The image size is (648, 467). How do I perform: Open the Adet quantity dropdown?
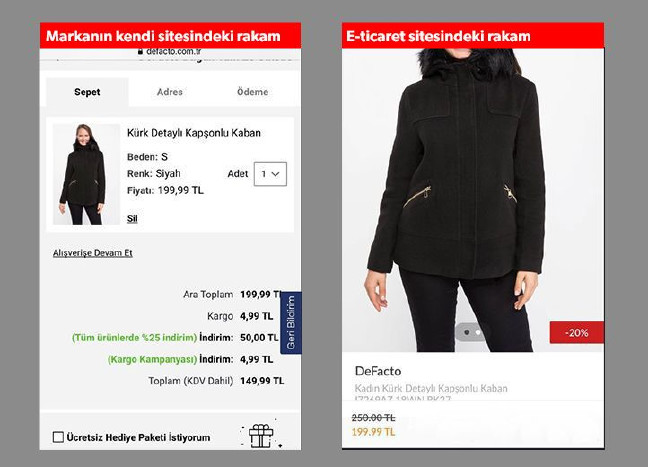[270, 174]
